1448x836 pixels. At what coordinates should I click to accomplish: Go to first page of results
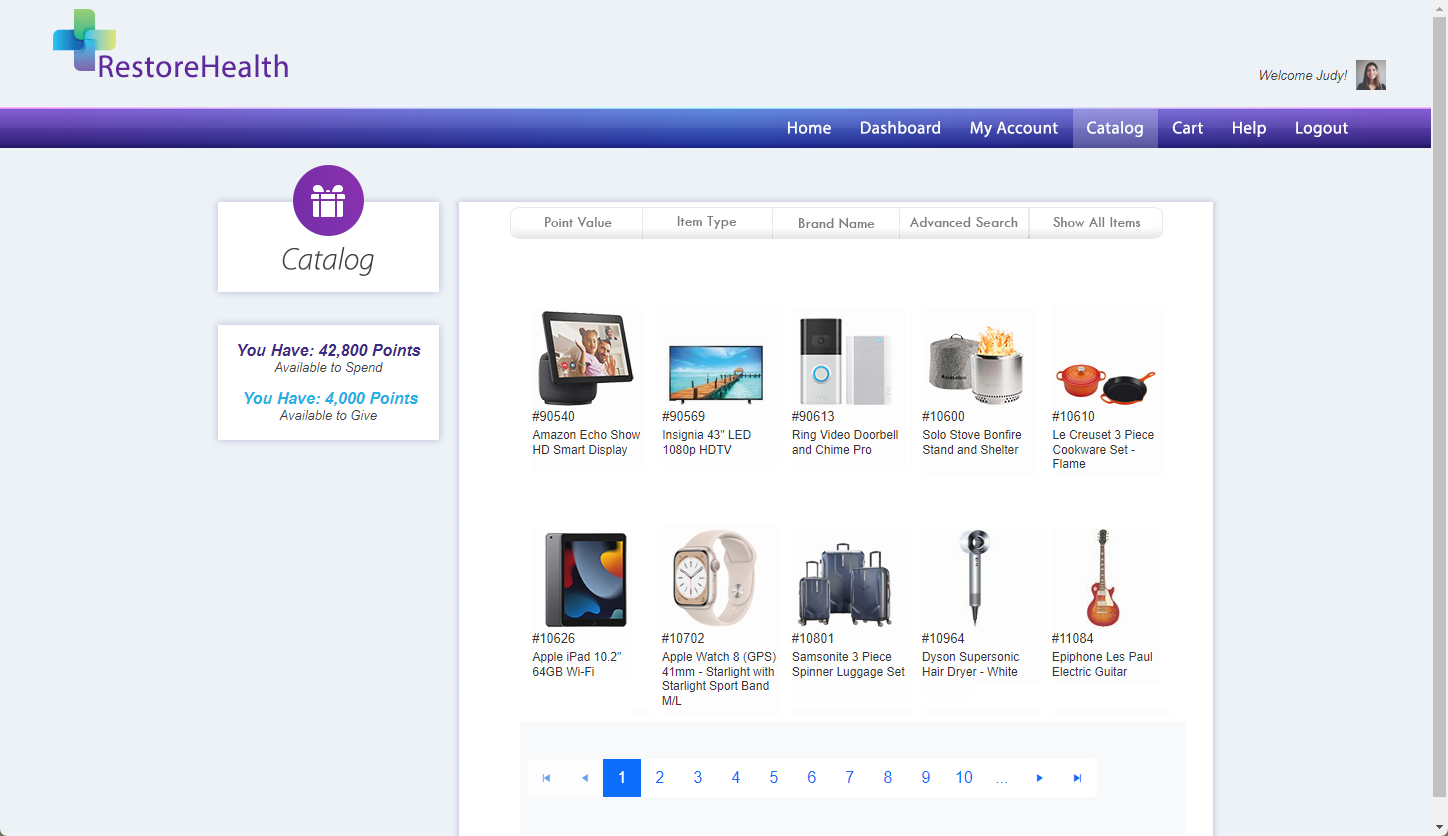tap(546, 778)
